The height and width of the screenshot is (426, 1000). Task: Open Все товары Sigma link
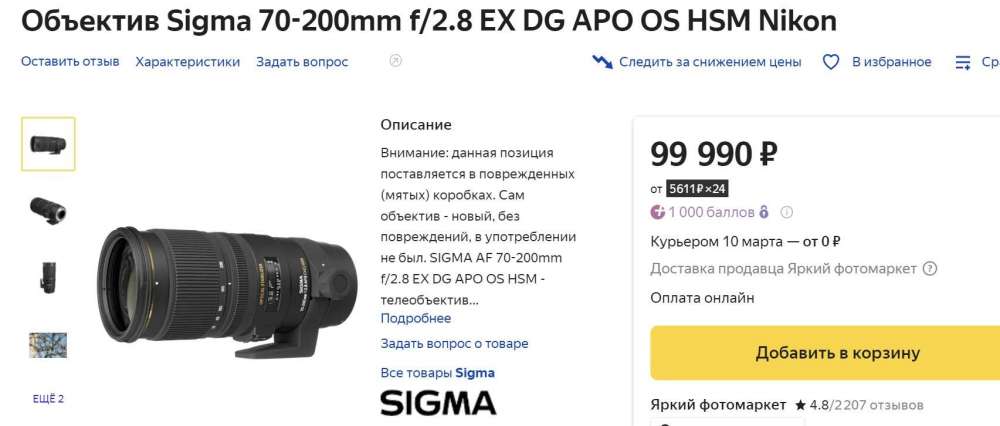click(x=438, y=373)
